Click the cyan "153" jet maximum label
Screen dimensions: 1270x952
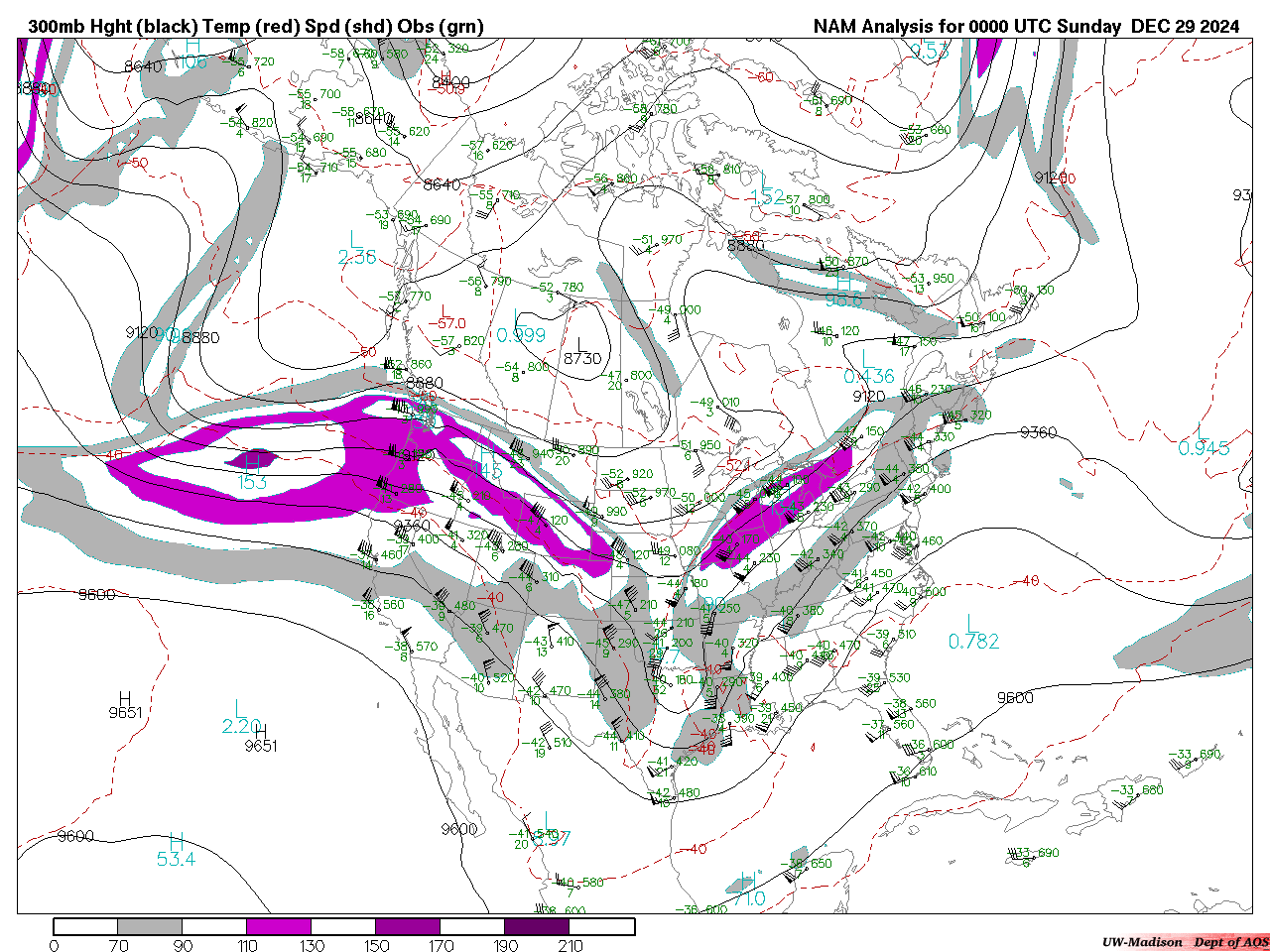pyautogui.click(x=252, y=483)
